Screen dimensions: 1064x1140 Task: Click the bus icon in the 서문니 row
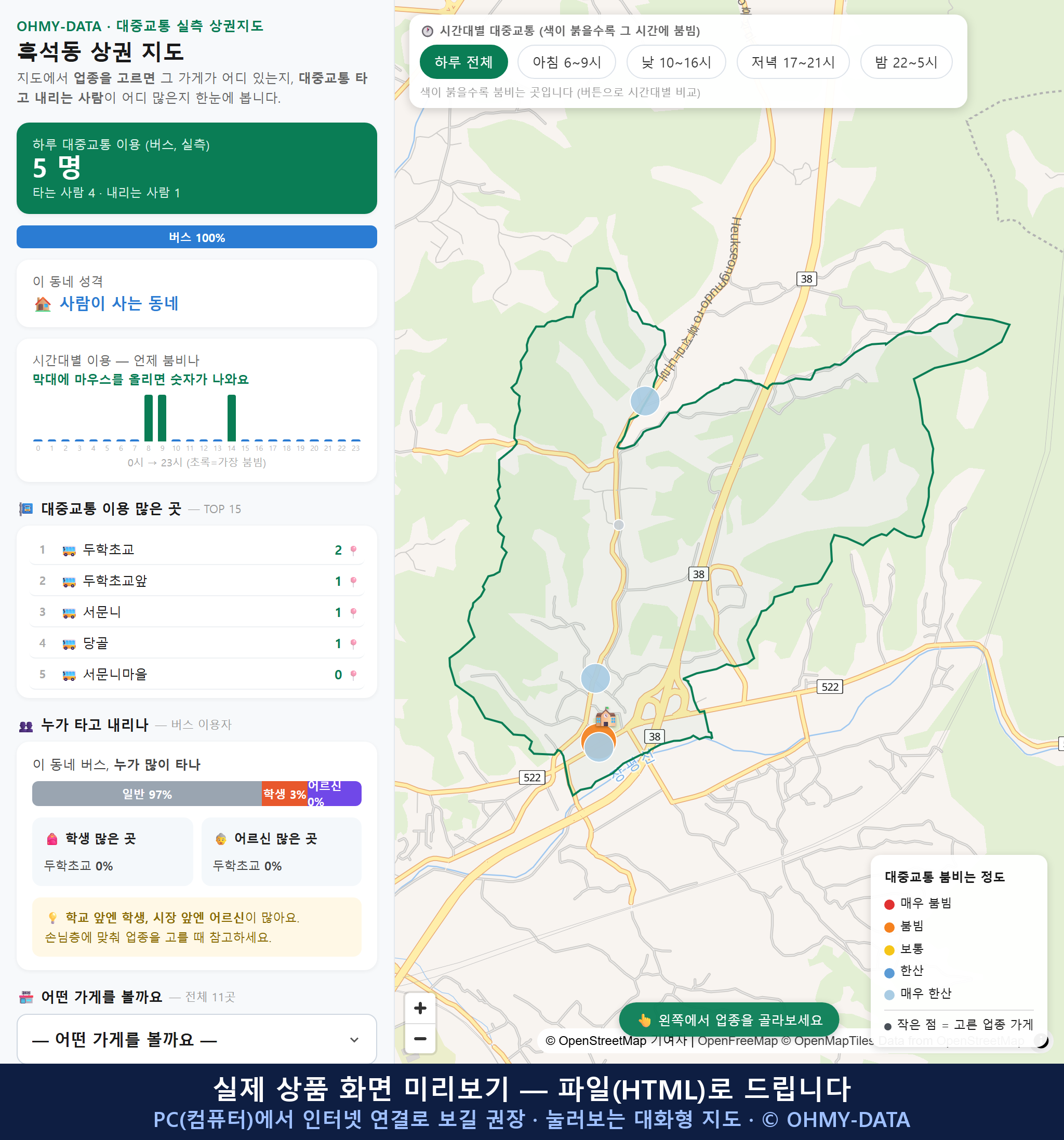pos(69,612)
